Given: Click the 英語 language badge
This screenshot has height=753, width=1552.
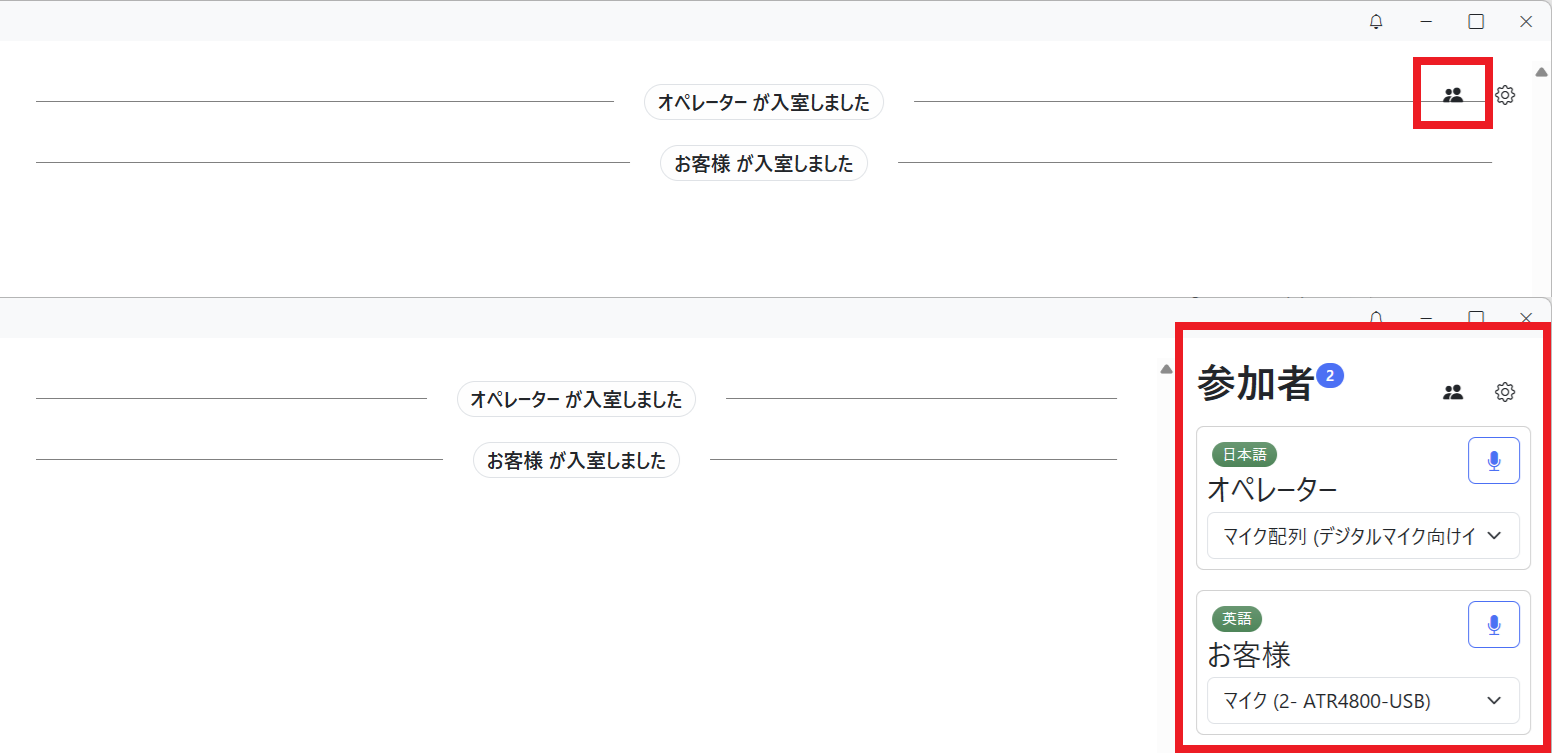Looking at the screenshot, I should 1237,619.
